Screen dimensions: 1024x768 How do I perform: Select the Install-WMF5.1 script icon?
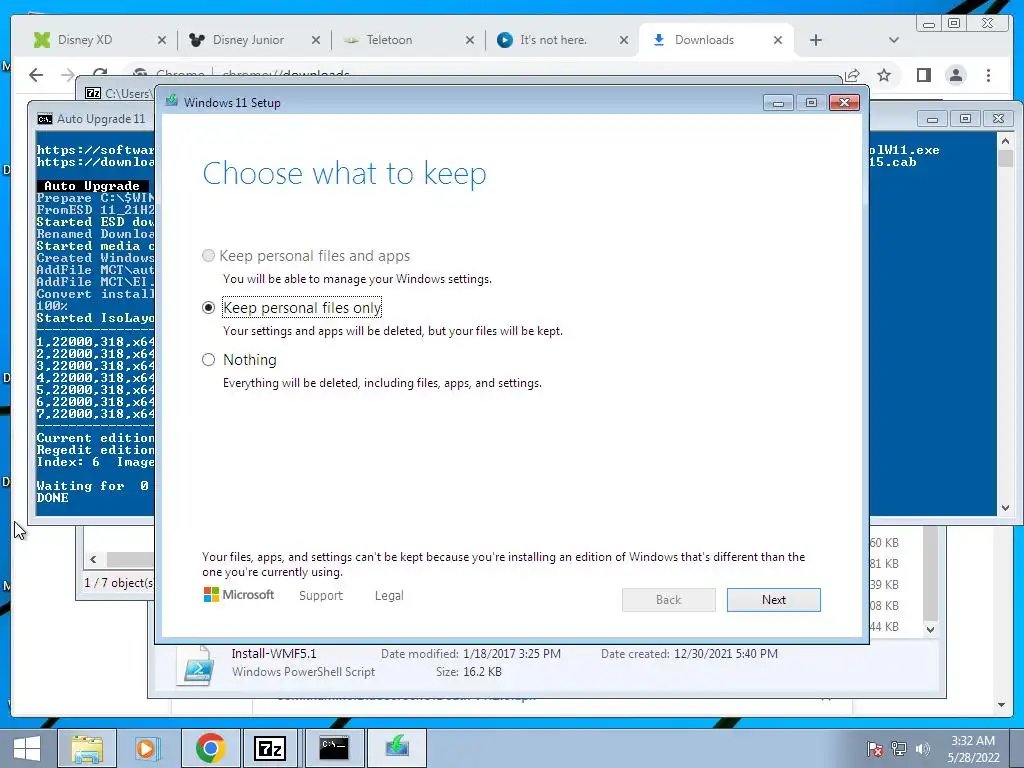point(196,665)
